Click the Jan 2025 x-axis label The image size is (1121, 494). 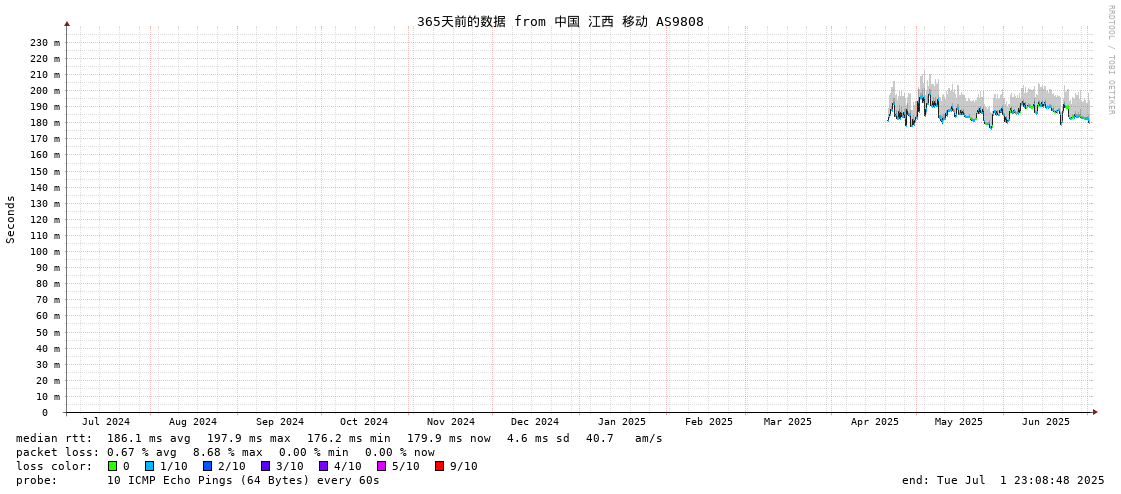click(622, 422)
